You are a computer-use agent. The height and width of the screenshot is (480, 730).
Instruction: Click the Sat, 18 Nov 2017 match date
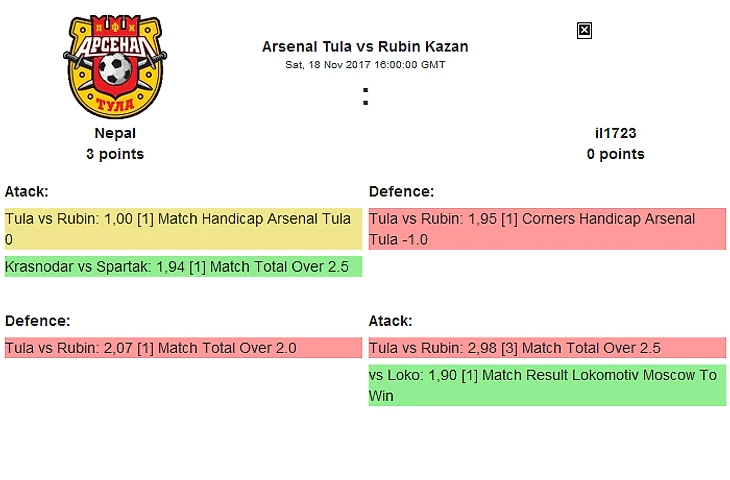327,65
